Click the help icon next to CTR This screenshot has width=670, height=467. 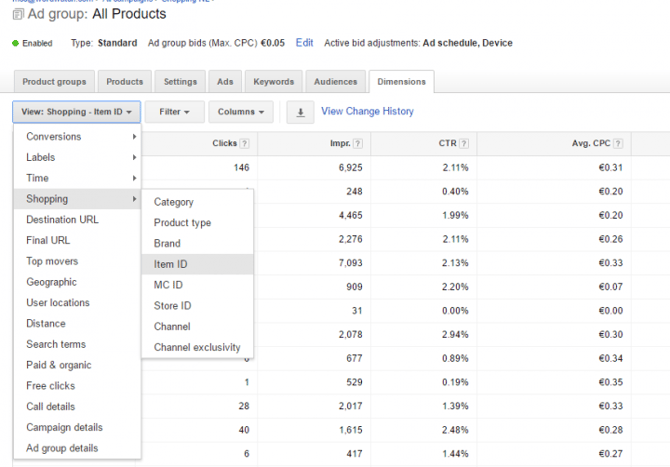[x=464, y=144]
